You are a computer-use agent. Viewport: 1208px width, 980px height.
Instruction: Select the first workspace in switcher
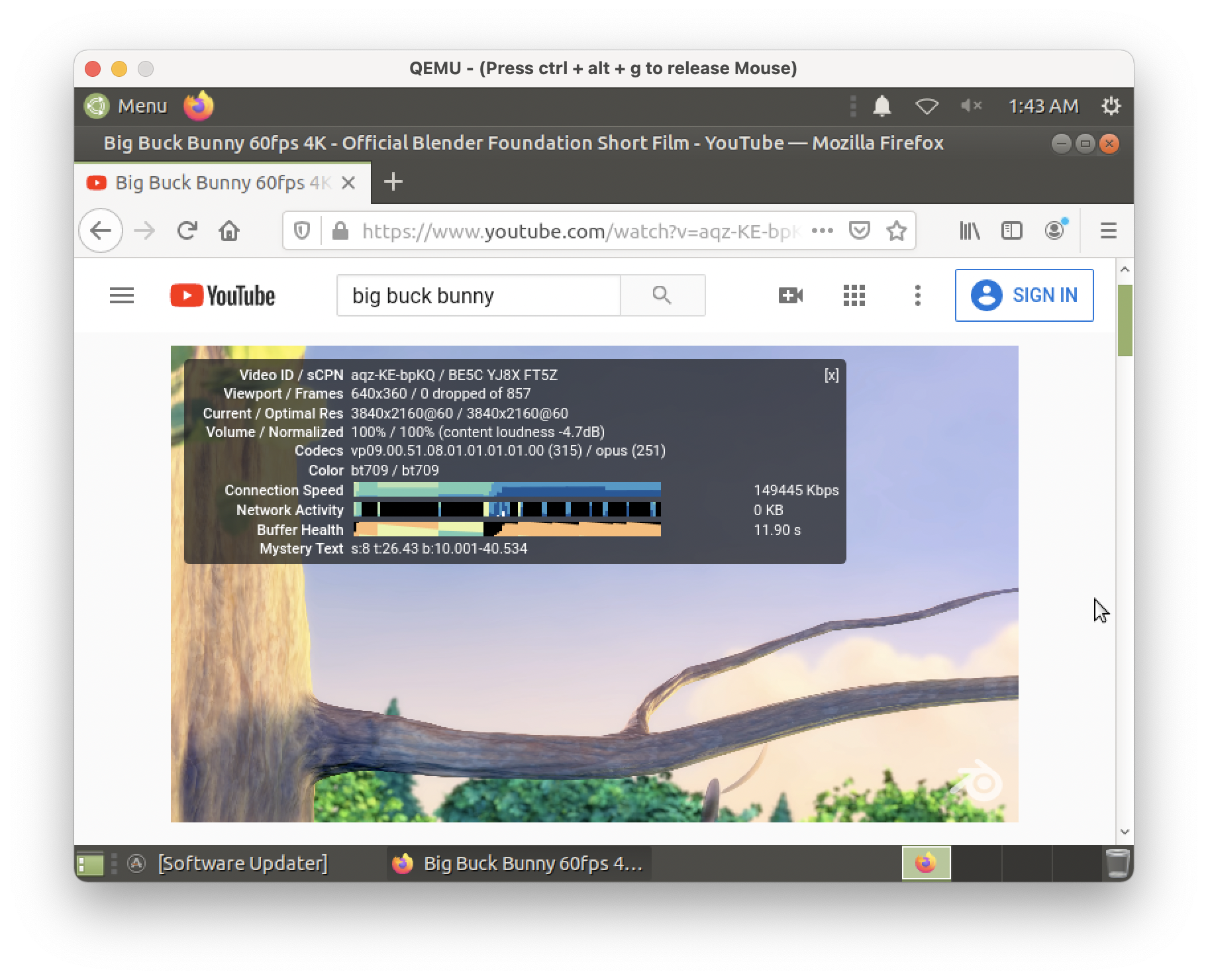tap(926, 863)
